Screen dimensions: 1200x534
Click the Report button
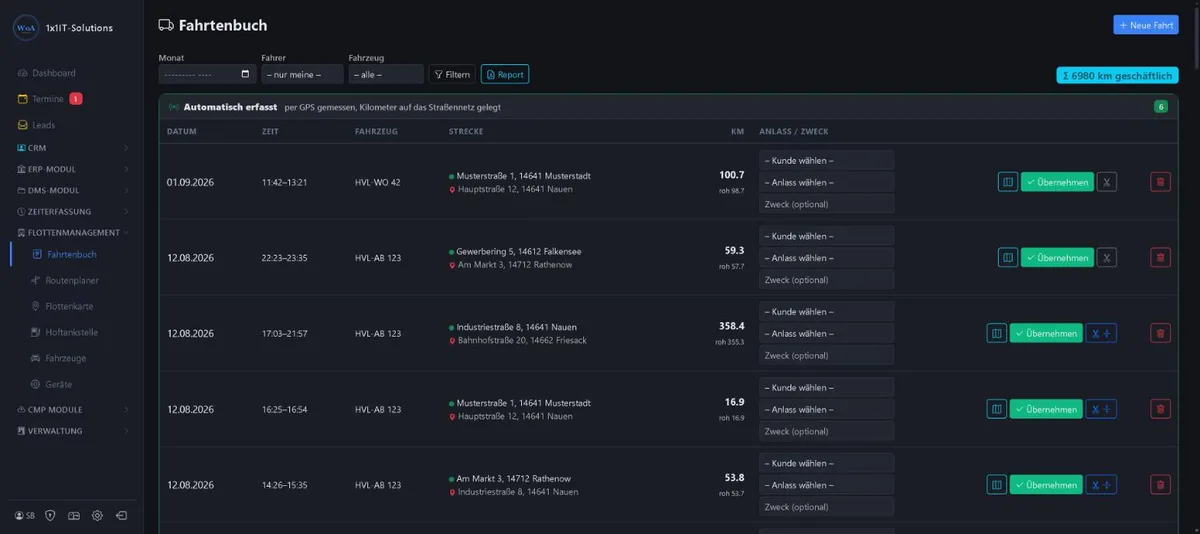coord(505,74)
